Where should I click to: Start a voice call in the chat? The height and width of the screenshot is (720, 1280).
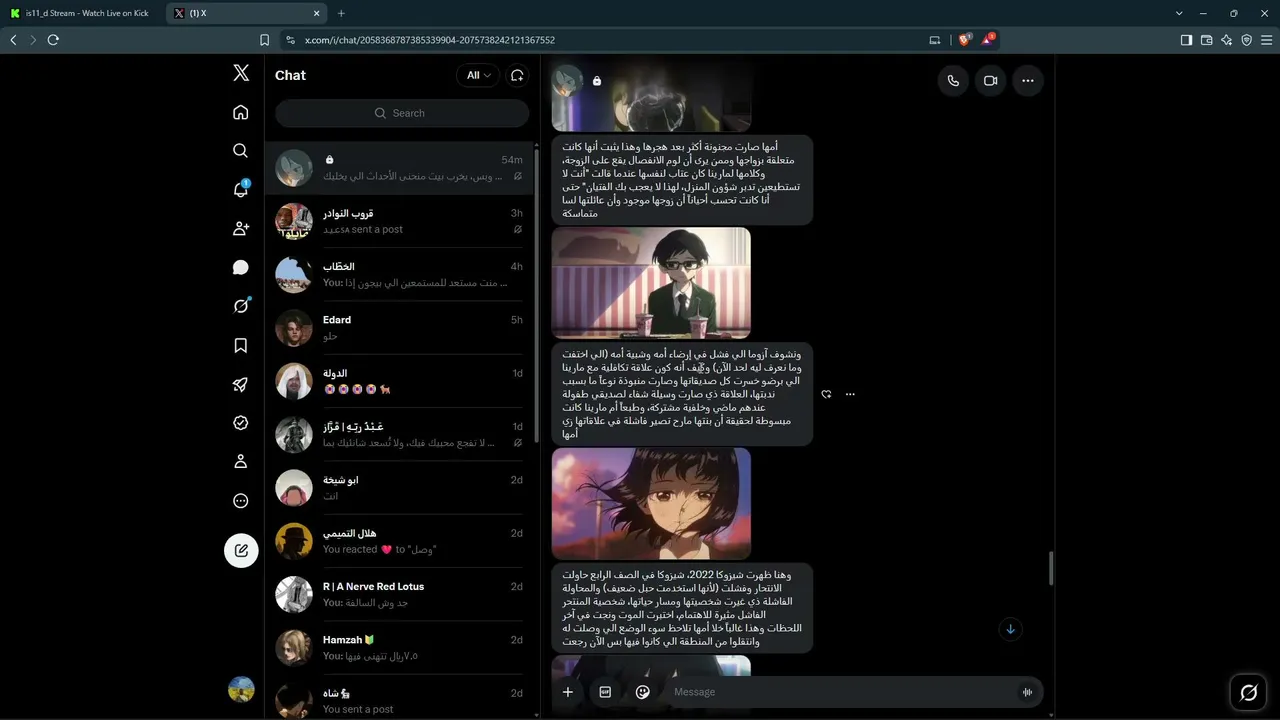tap(953, 81)
